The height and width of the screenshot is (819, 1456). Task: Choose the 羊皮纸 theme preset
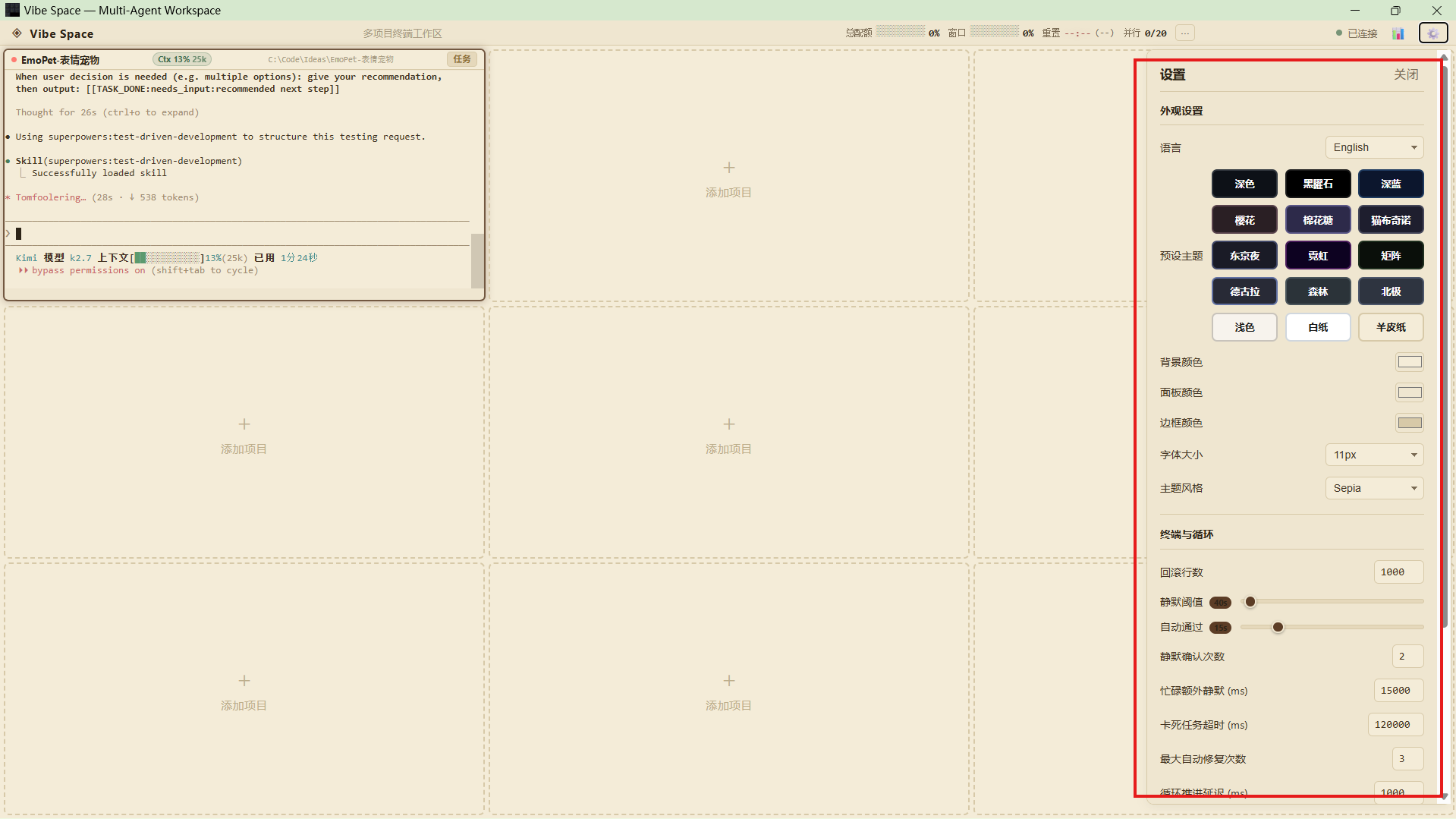1391,327
